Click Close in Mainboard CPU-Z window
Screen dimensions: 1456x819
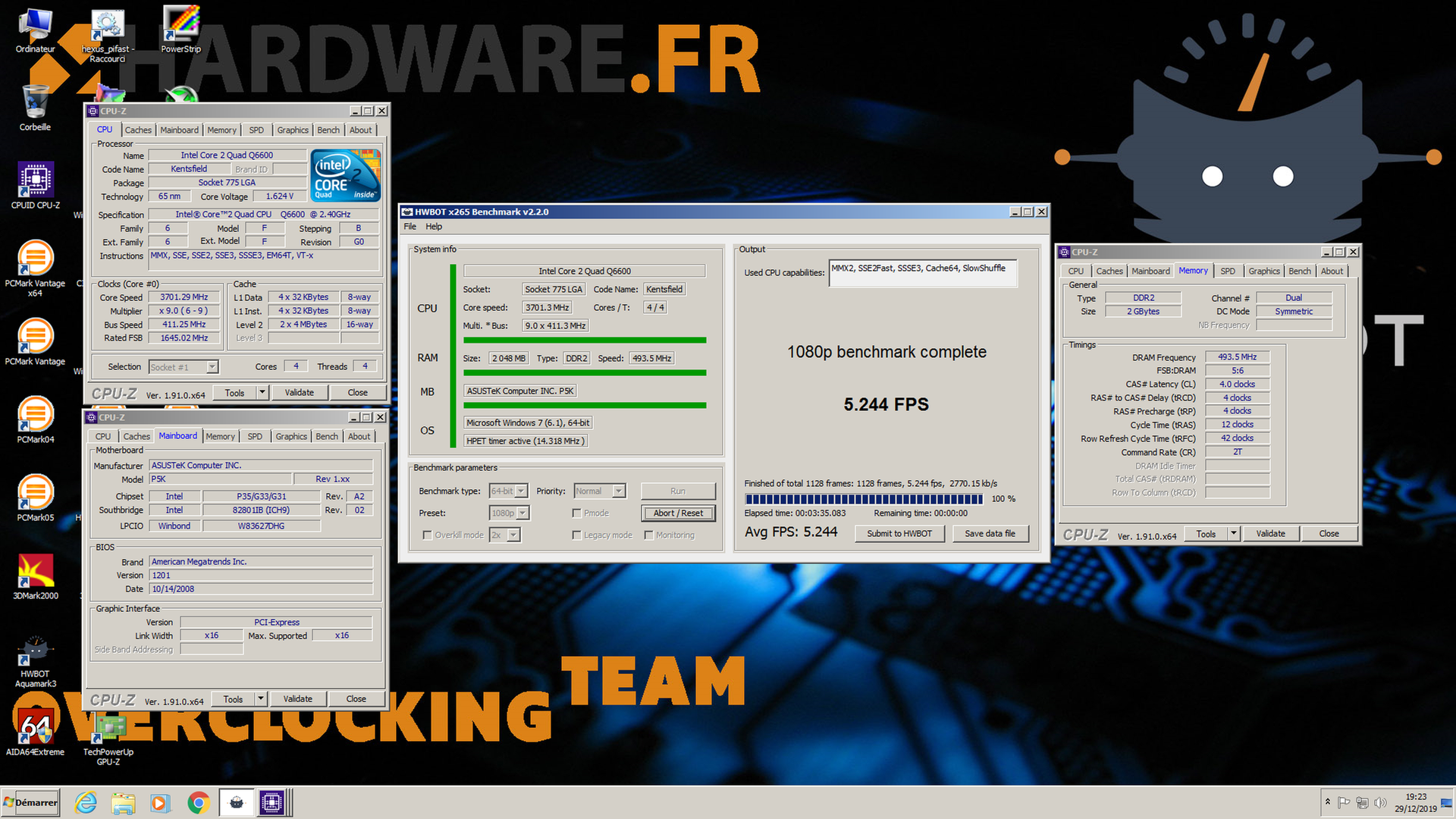coord(356,699)
